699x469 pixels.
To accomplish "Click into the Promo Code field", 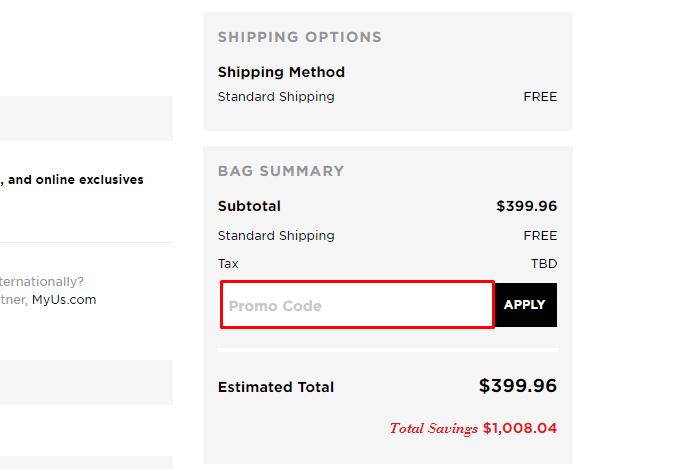I will pyautogui.click(x=358, y=305).
